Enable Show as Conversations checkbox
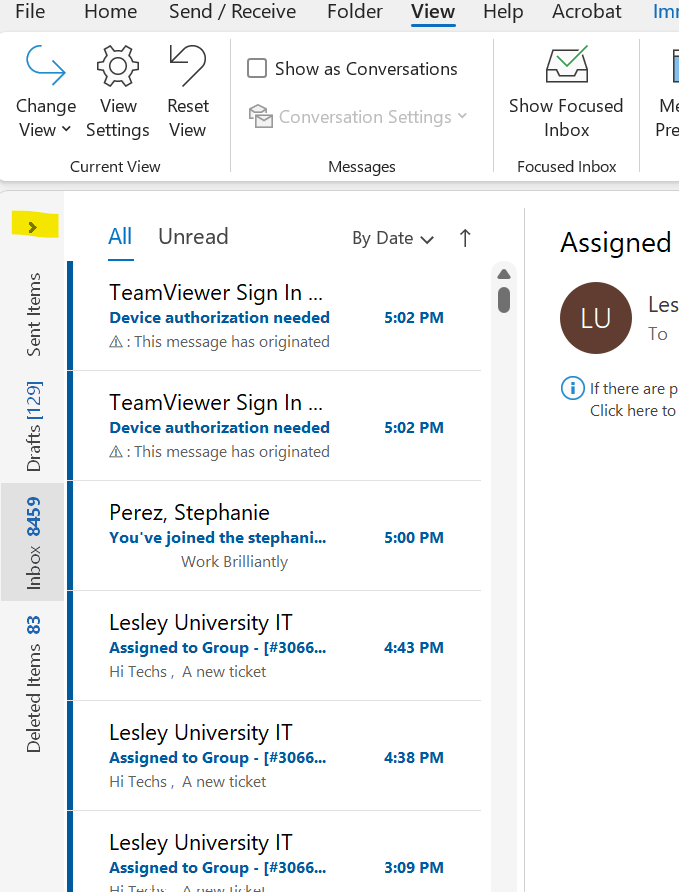Screen dimensions: 679x892 tap(257, 68)
